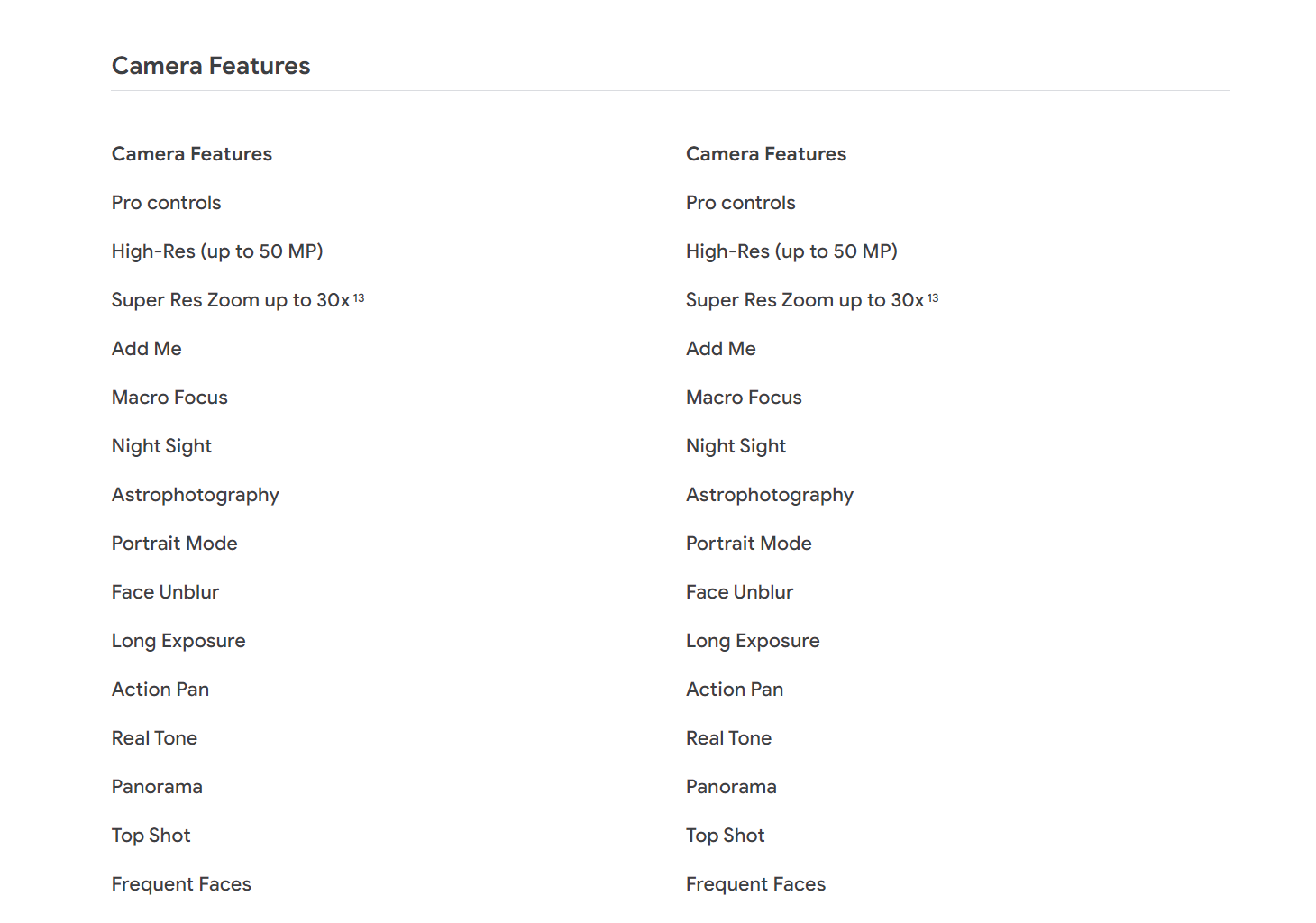Screen dimensions: 1316x923
Task: Select Pro controls in the left column
Action: [x=167, y=203]
